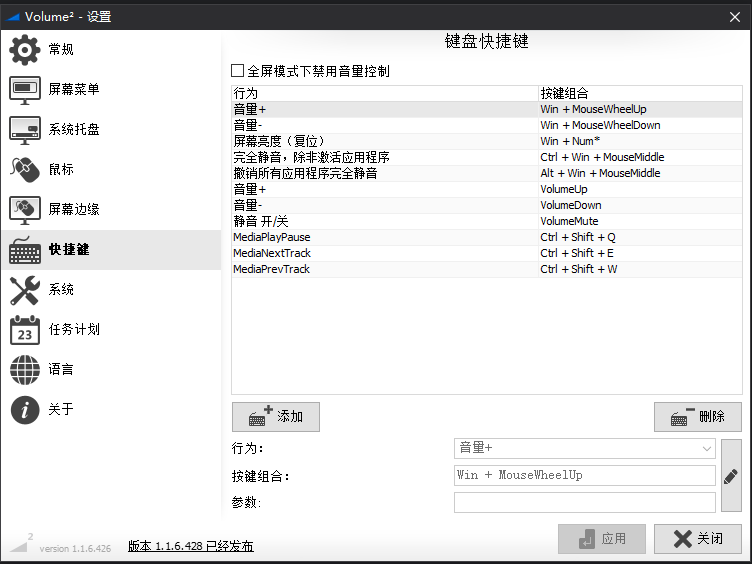This screenshot has width=752, height=564.
Task: Focus the 参数 text field
Action: [x=584, y=502]
